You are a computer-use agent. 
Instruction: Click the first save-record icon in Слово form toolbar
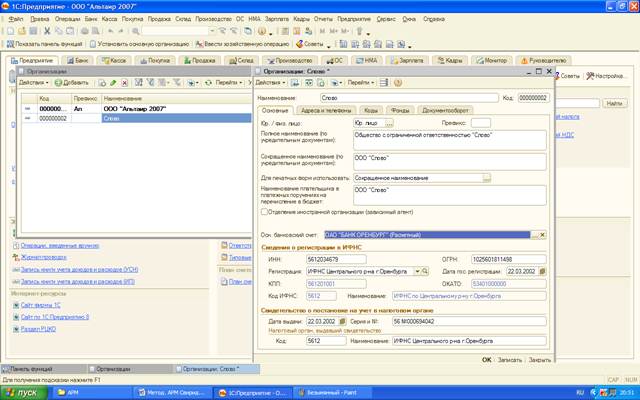pyautogui.click(x=294, y=83)
